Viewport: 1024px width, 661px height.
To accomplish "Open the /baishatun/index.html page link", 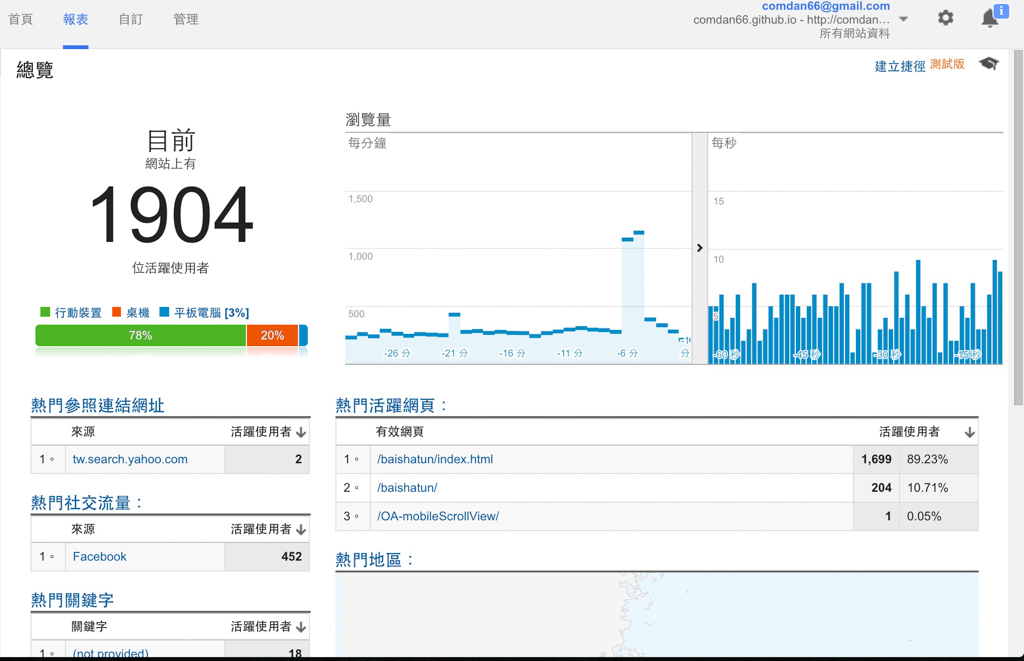I will point(435,459).
